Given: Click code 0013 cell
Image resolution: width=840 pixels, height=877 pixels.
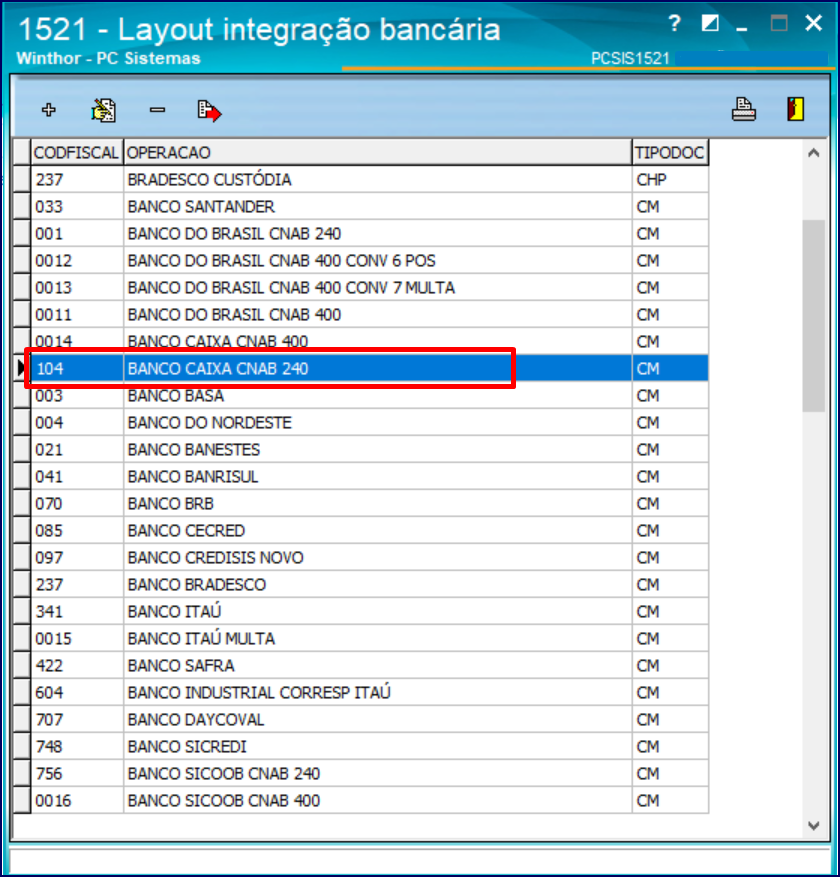Looking at the screenshot, I should [x=77, y=287].
